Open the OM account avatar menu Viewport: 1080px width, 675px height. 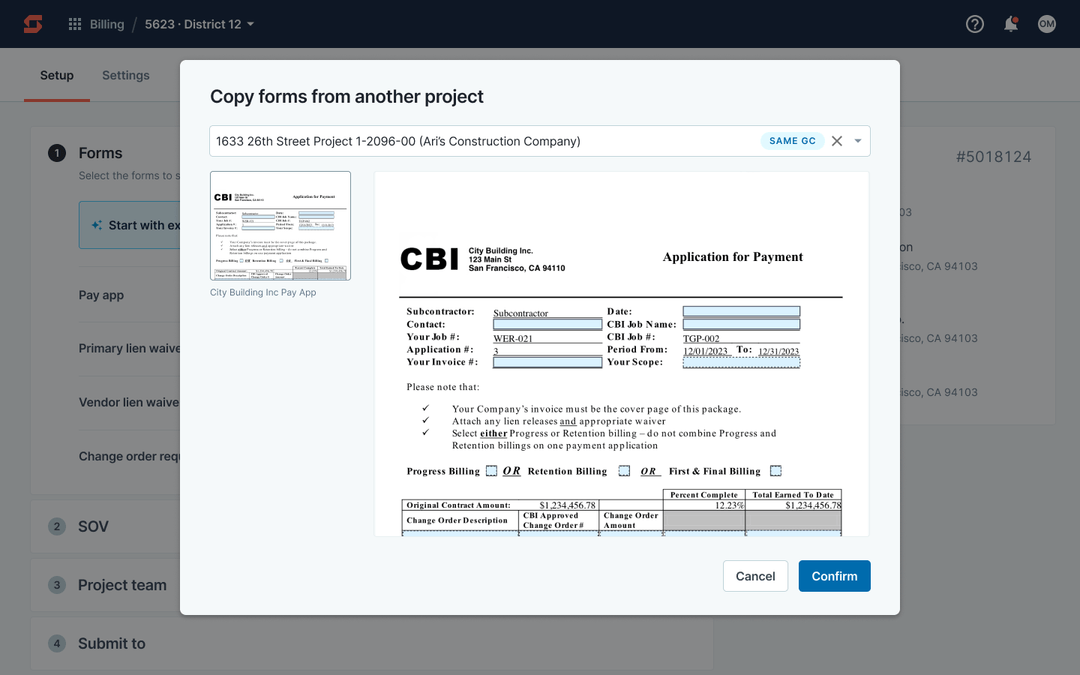tap(1046, 23)
